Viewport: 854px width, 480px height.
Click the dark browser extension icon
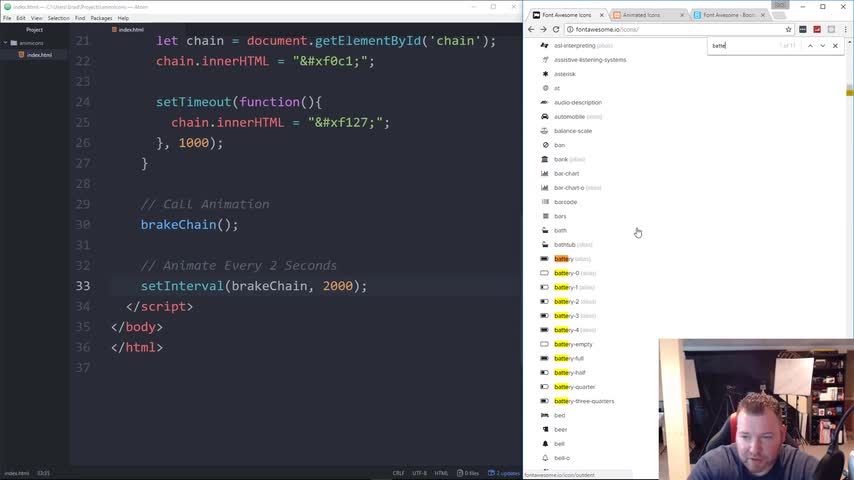pyautogui.click(x=803, y=29)
